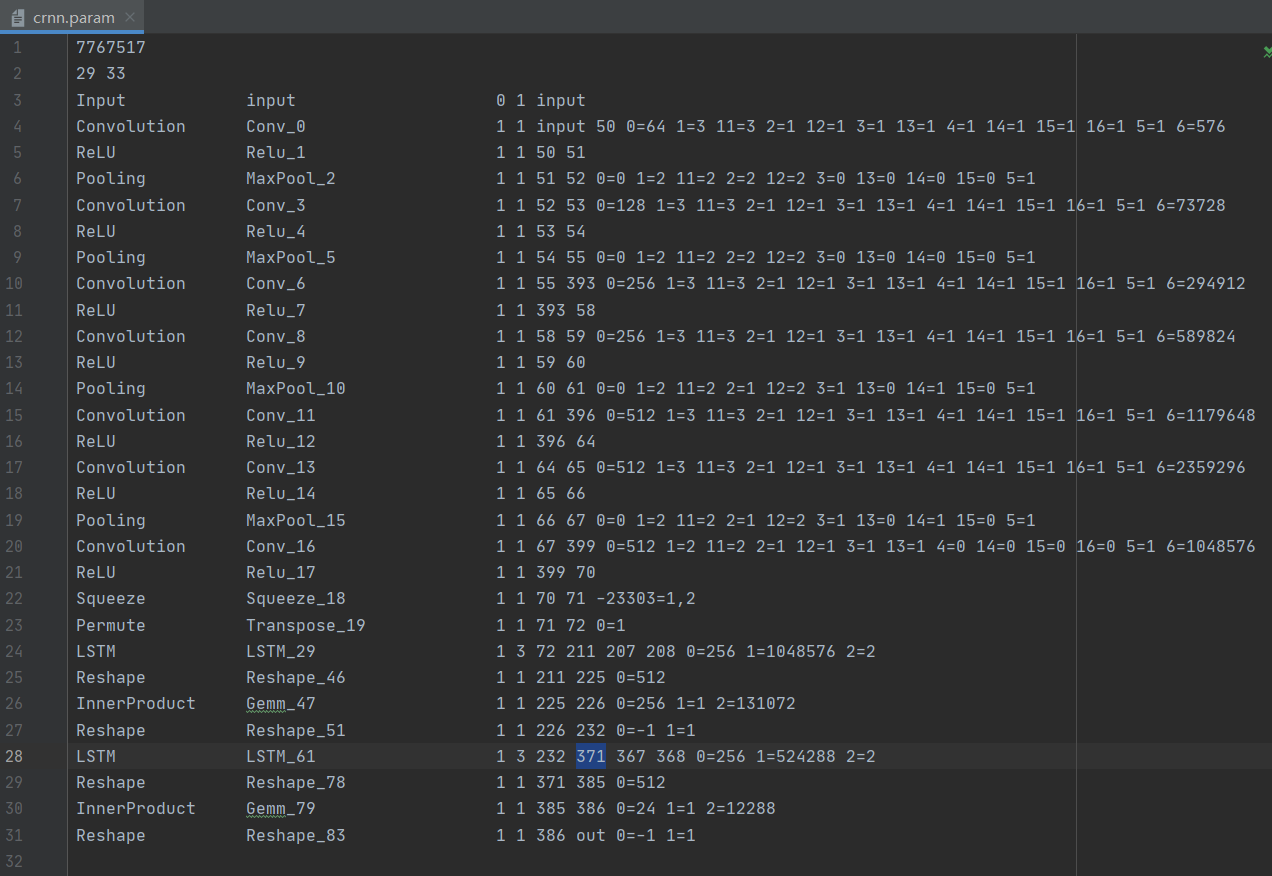Place the cursor on the magic number 7767517

pyautogui.click(x=111, y=48)
